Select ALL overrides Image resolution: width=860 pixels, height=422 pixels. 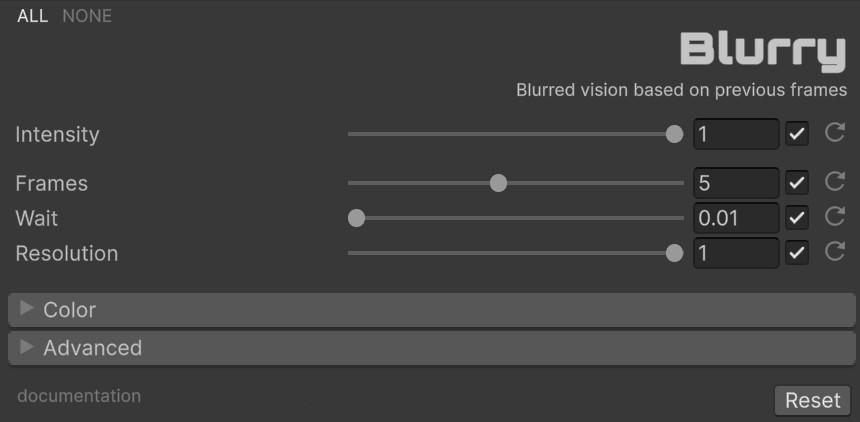(32, 16)
